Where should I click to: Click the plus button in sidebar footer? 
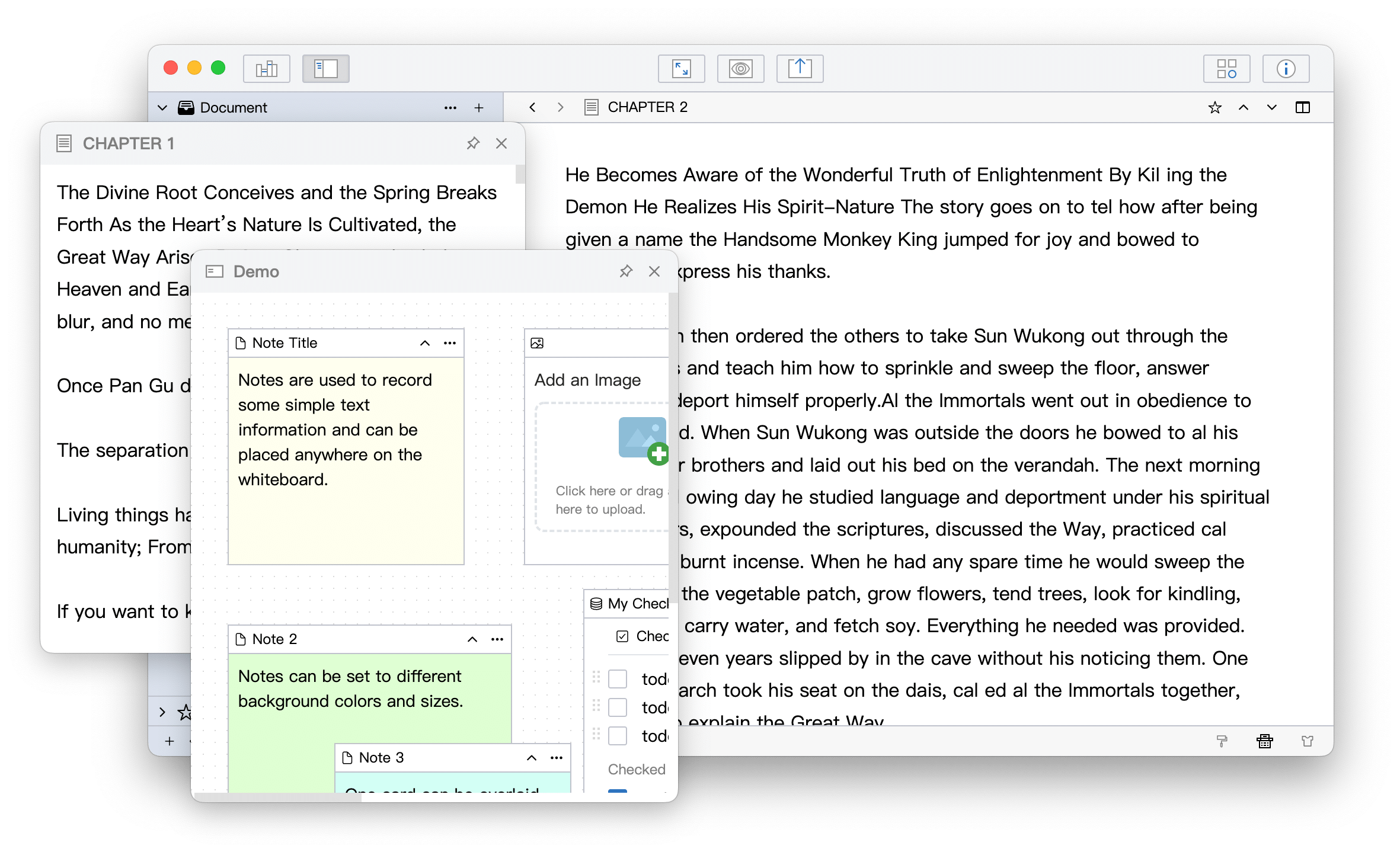[x=170, y=741]
